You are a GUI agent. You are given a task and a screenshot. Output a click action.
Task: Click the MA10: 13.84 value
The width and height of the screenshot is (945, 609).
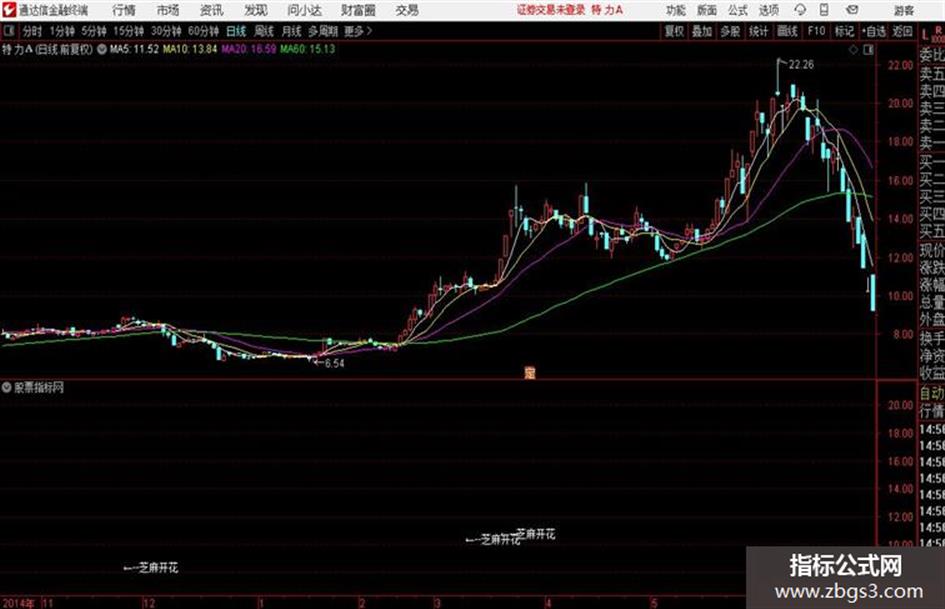pyautogui.click(x=190, y=49)
